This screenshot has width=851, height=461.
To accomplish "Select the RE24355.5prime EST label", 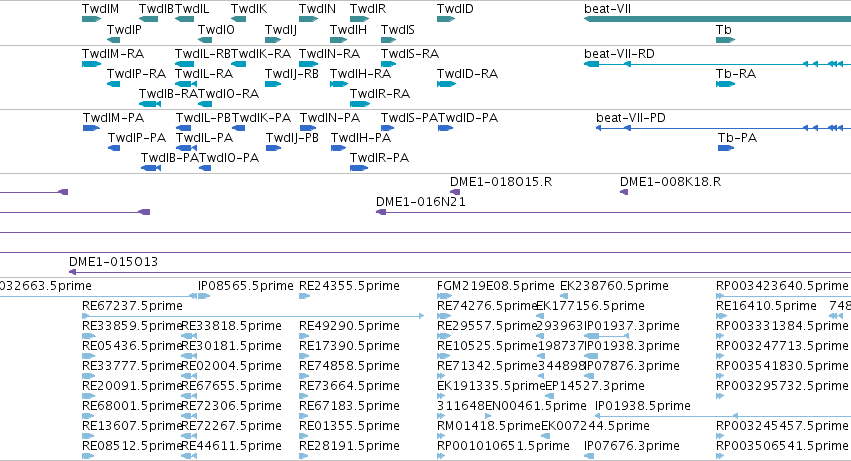I will tap(349, 286).
